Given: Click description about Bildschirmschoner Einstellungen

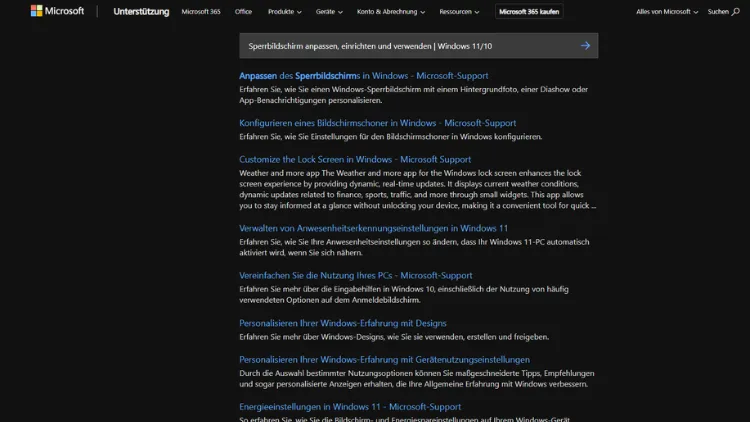Looking at the screenshot, I should [x=390, y=137].
